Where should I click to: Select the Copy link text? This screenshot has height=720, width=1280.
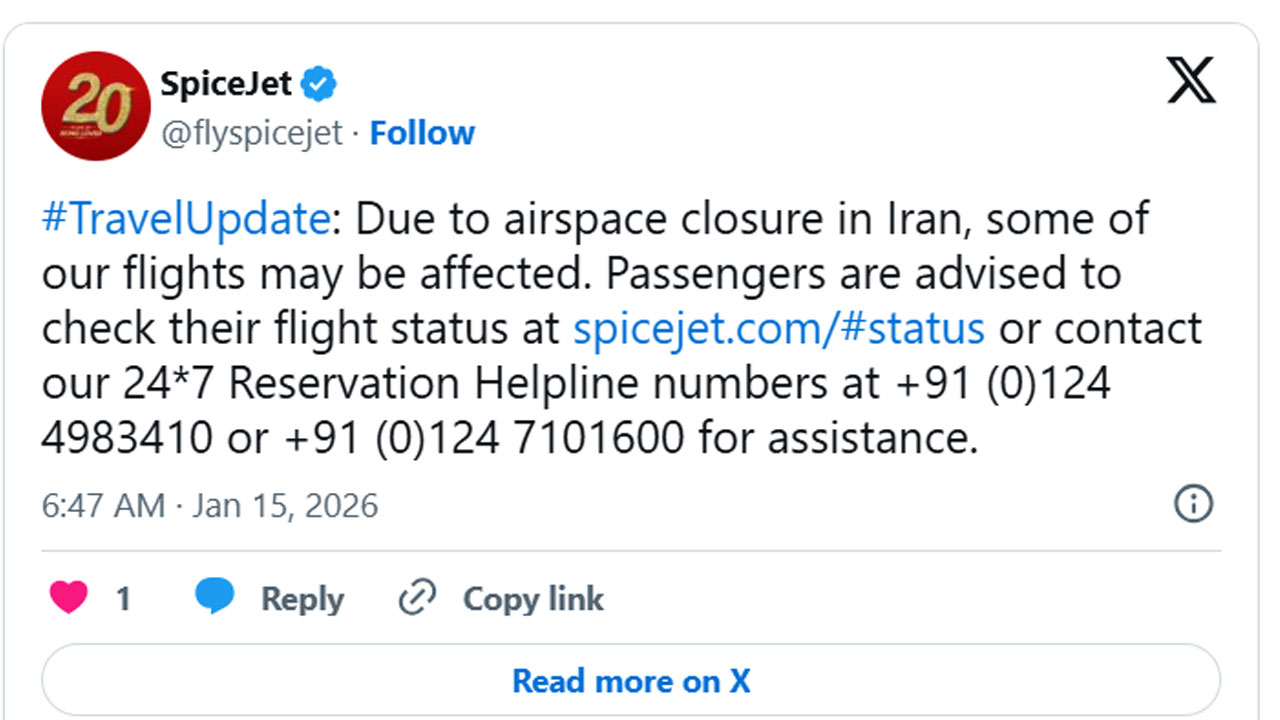tap(532, 599)
